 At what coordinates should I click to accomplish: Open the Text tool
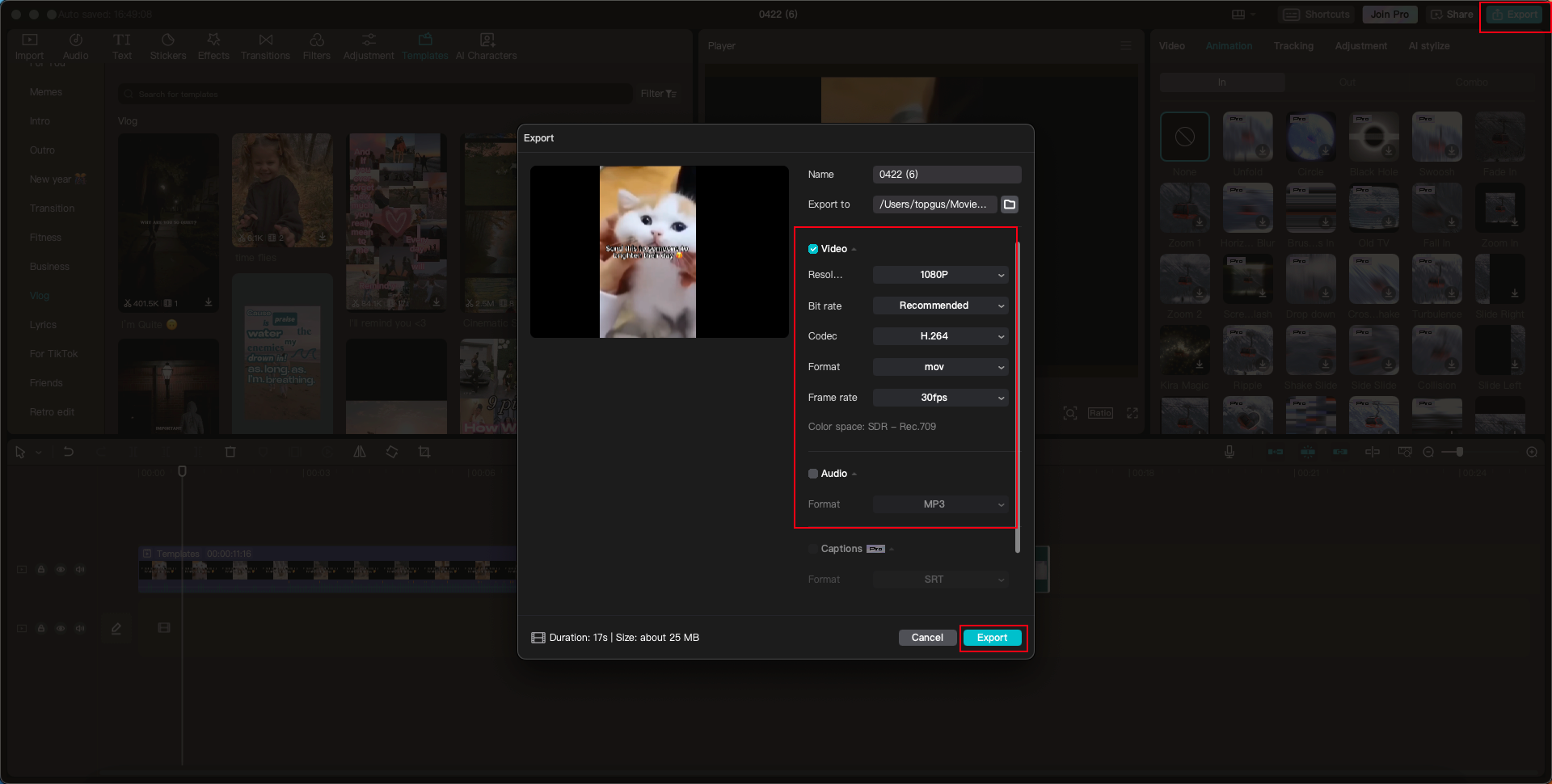[122, 46]
